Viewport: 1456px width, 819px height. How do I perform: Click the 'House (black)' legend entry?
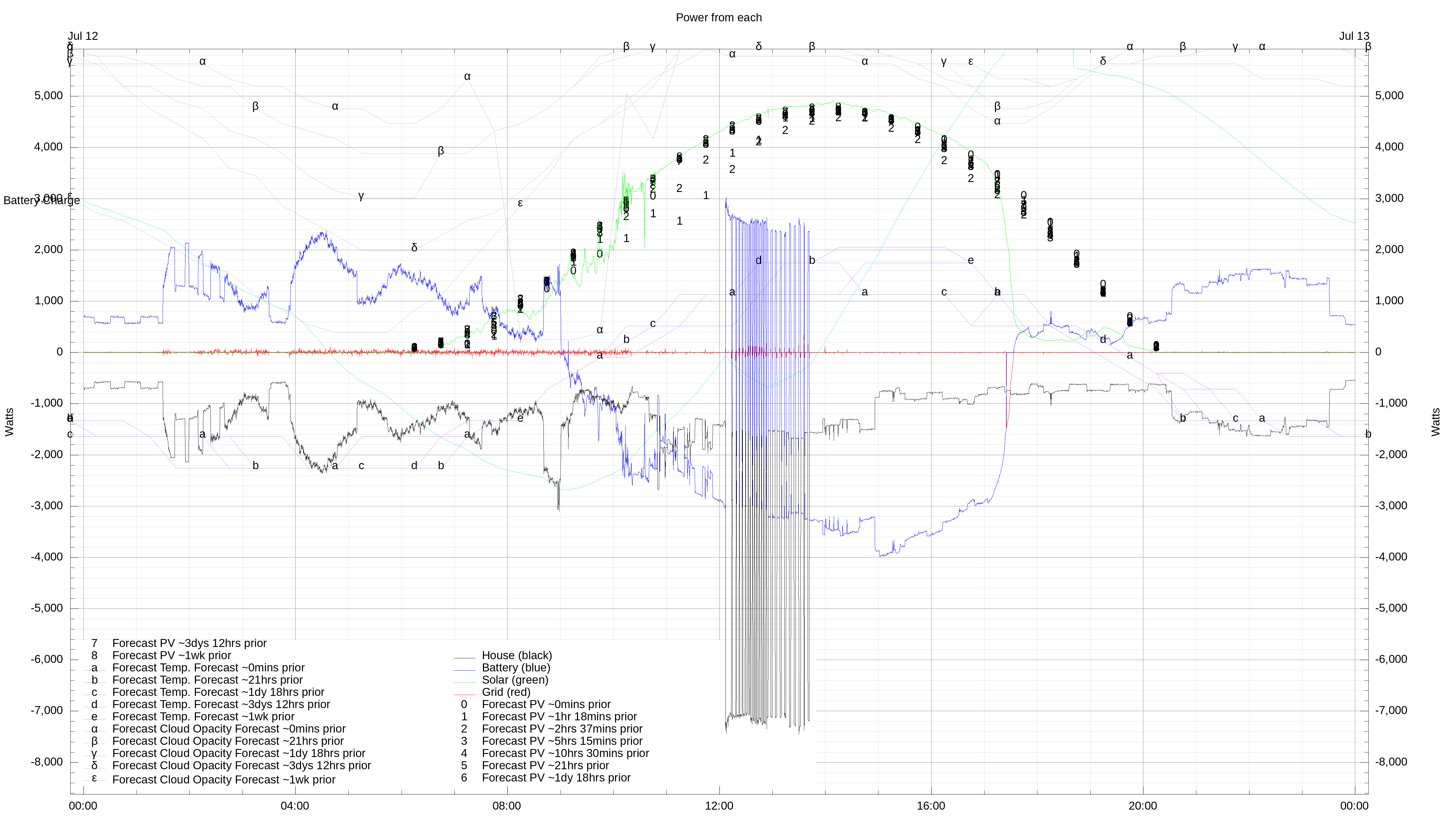(x=517, y=656)
